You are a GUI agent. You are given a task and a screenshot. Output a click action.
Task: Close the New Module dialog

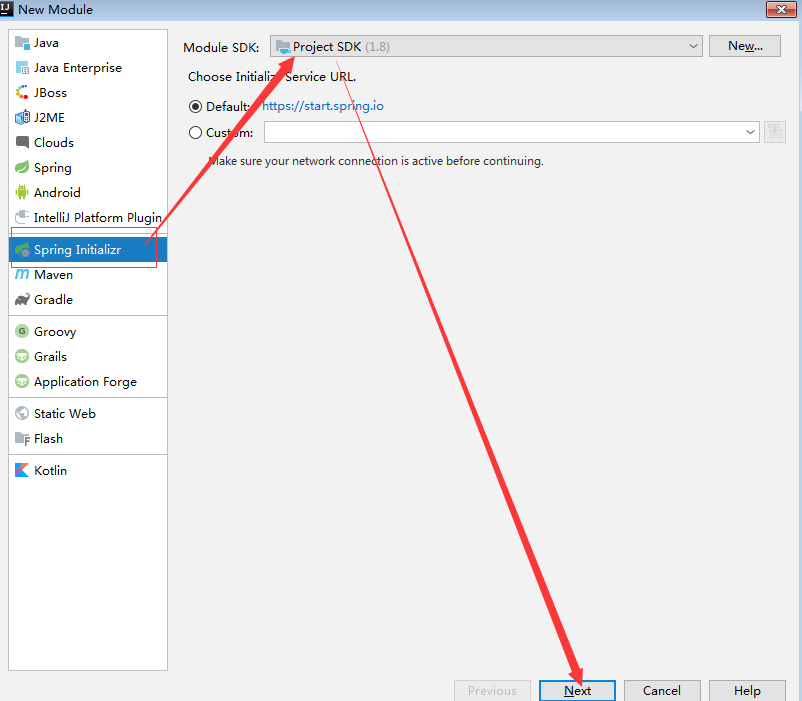[x=781, y=9]
